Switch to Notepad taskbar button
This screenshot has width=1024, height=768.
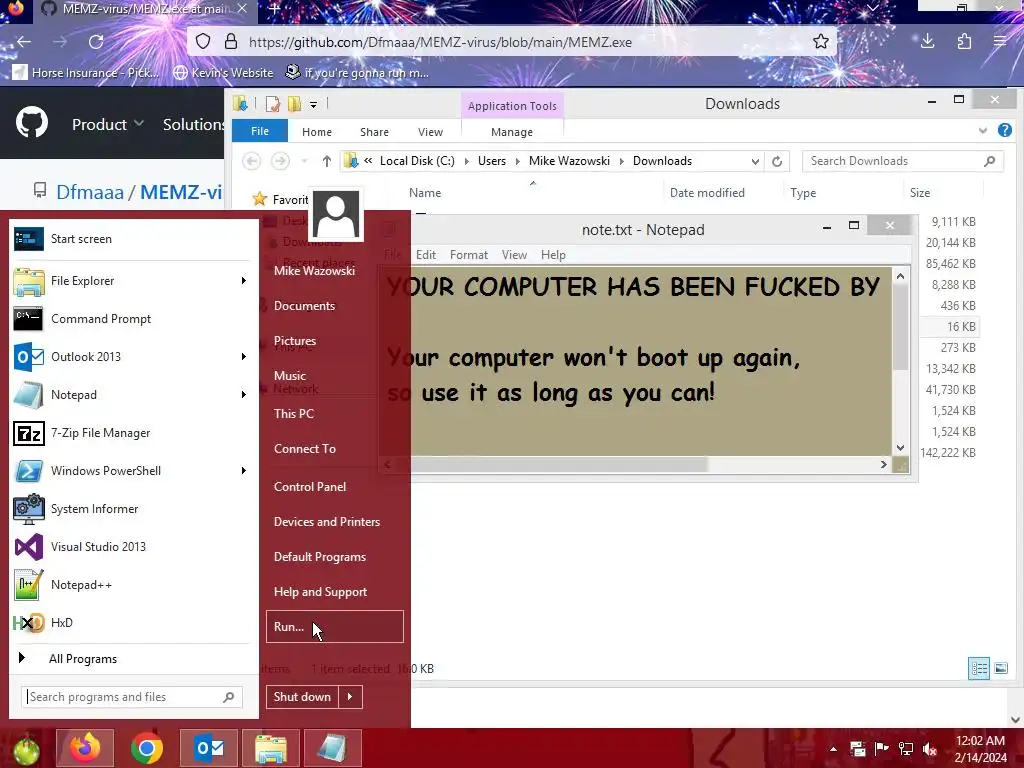(x=332, y=748)
